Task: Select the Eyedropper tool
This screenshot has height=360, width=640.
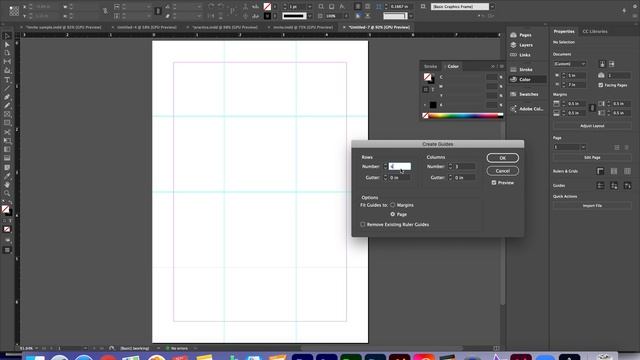Action: (x=7, y=176)
